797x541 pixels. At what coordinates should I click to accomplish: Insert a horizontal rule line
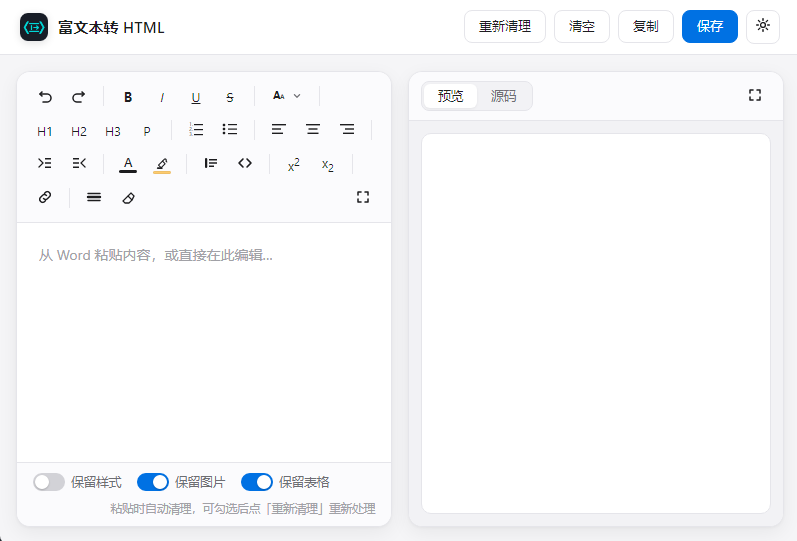click(94, 197)
